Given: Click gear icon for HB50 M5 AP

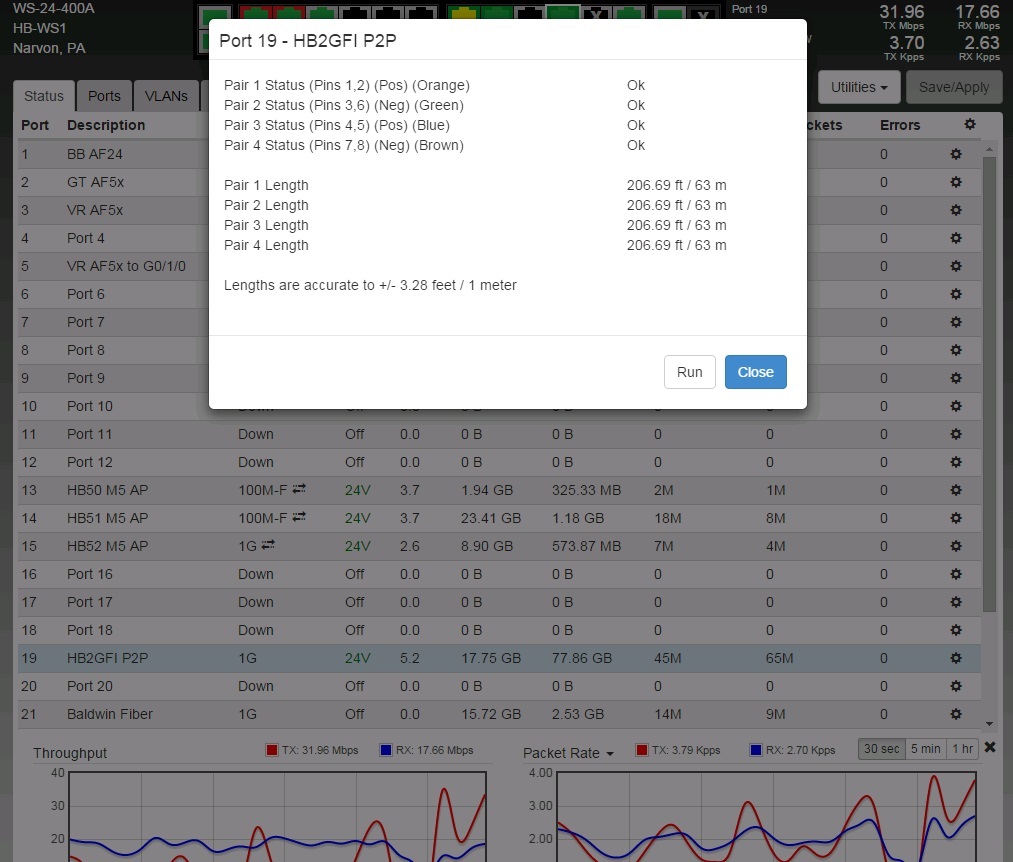Looking at the screenshot, I should click(x=955, y=490).
